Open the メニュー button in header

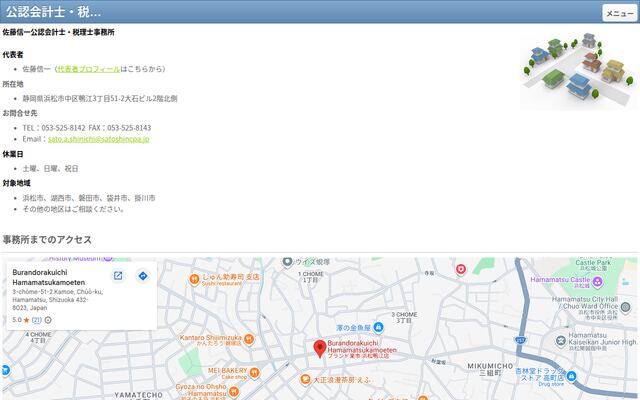click(x=620, y=13)
